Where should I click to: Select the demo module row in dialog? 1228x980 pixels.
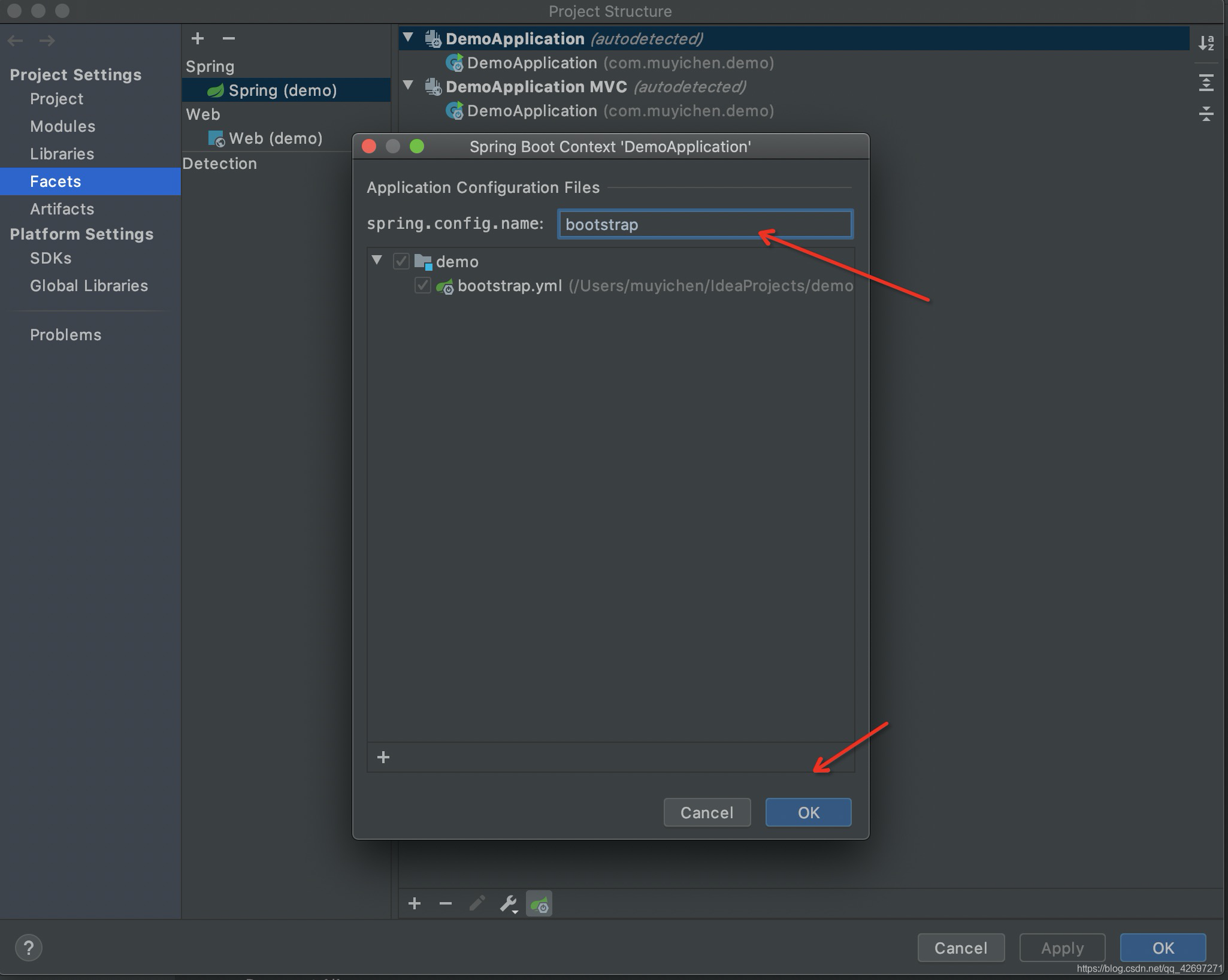tap(611, 262)
